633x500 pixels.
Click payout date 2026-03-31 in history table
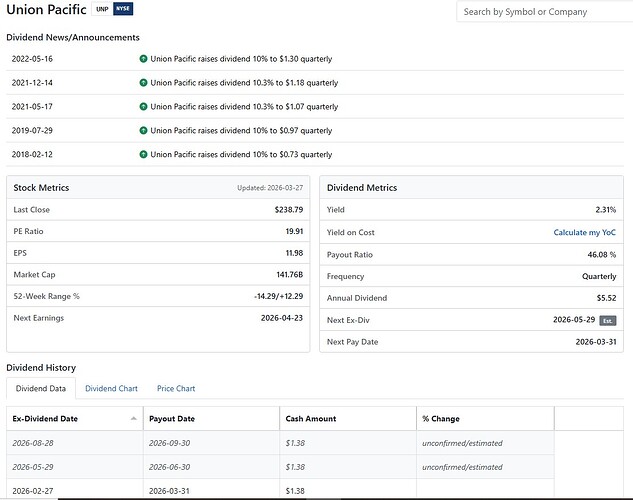pyautogui.click(x=169, y=491)
